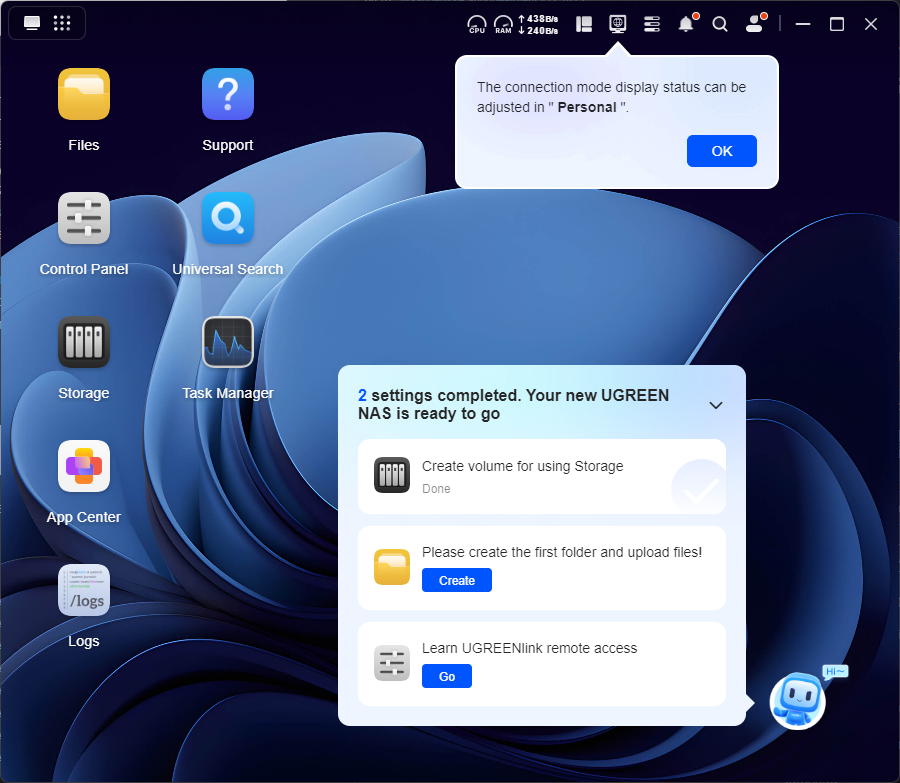
Task: Click Create to make first folder
Action: (x=457, y=580)
